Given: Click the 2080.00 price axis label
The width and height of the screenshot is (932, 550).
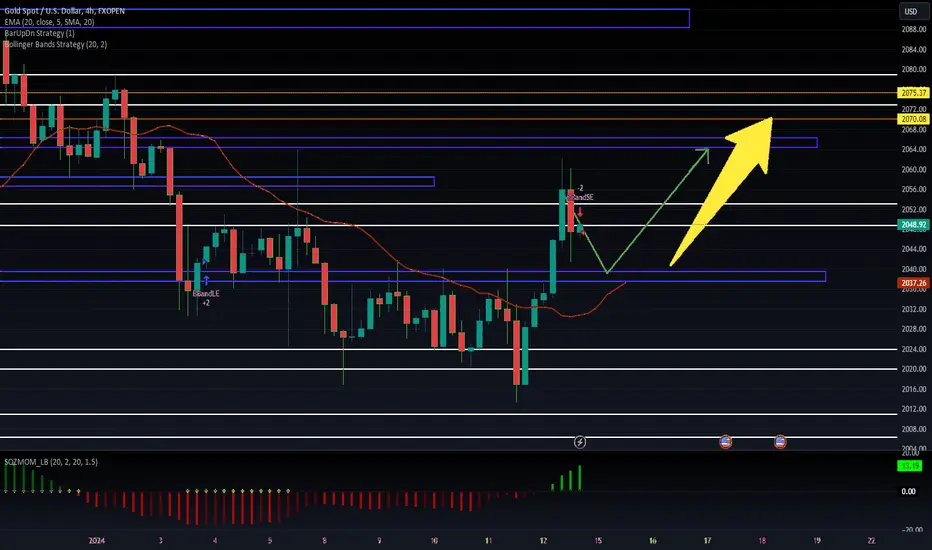Looking at the screenshot, I should pyautogui.click(x=914, y=70).
